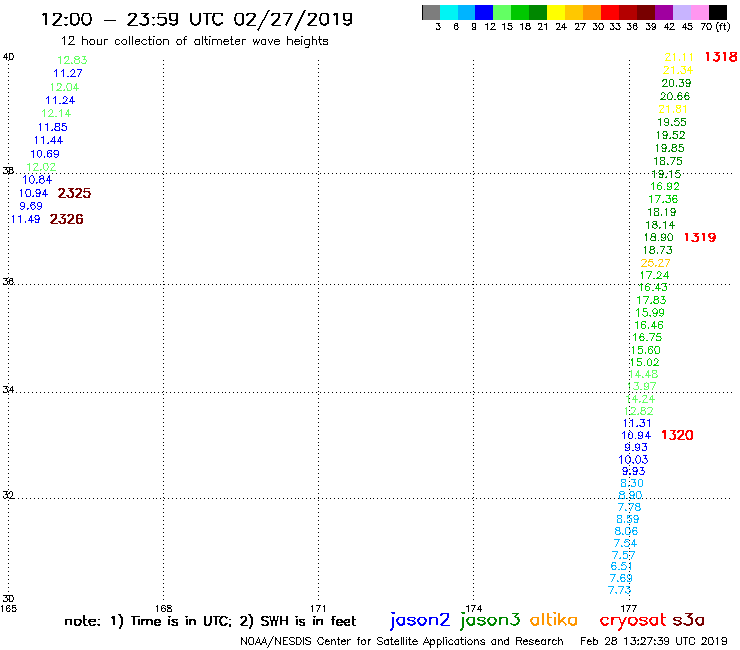The image size is (740, 650).
Task: Click the wave height value '19.85'
Action: 669,148
